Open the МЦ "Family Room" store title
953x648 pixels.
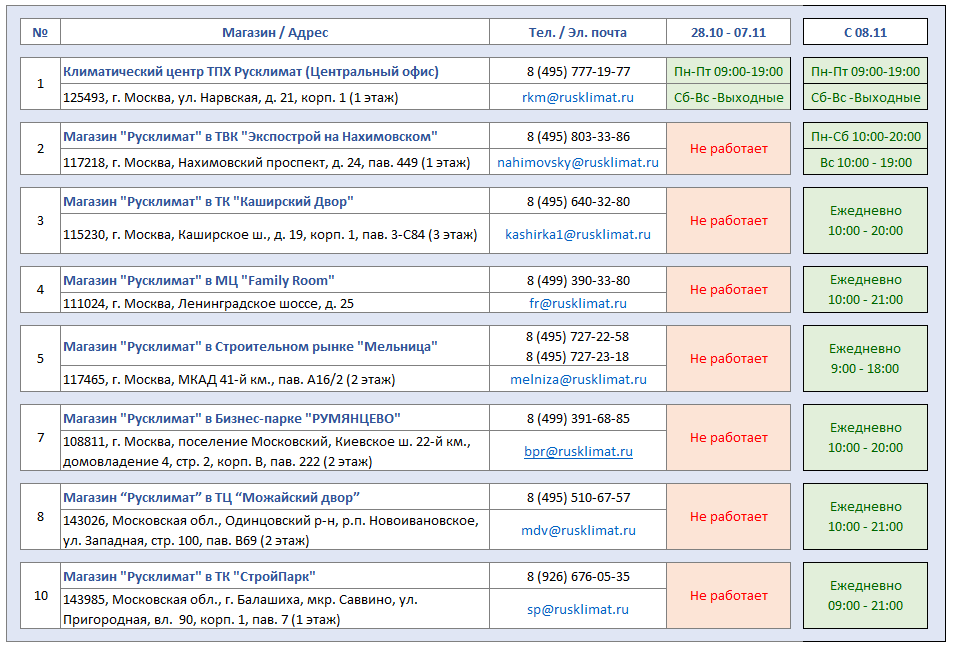click(x=198, y=281)
